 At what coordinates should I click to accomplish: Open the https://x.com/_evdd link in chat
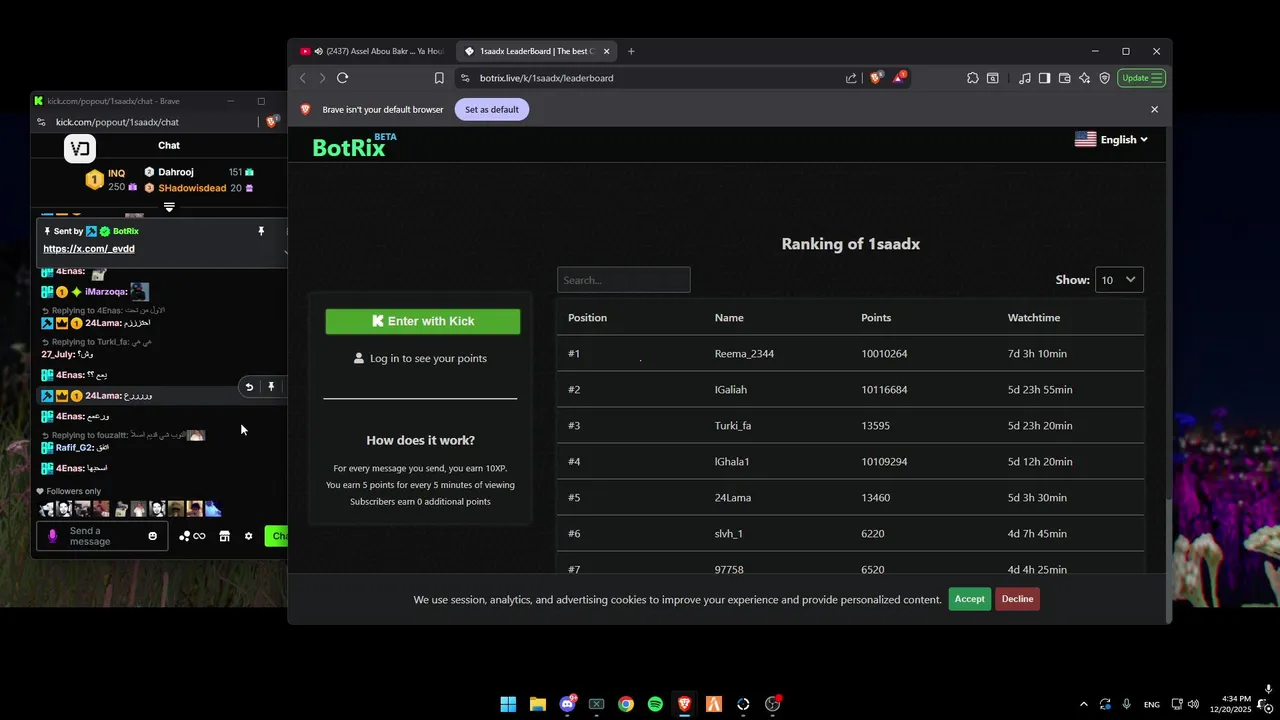pyautogui.click(x=89, y=249)
